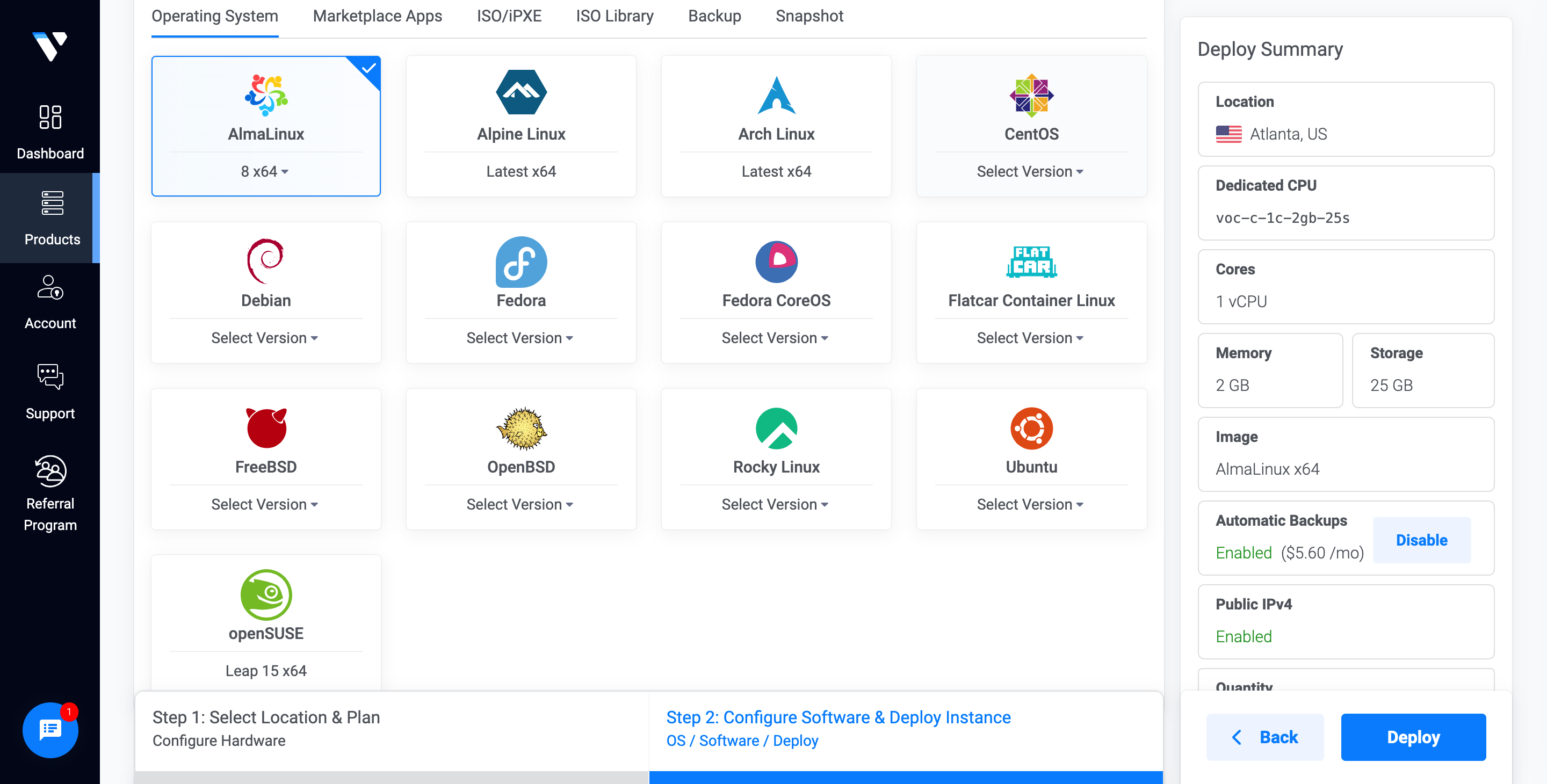The width and height of the screenshot is (1547, 784).
Task: Switch to the ISO/iPXE tab
Action: click(509, 16)
